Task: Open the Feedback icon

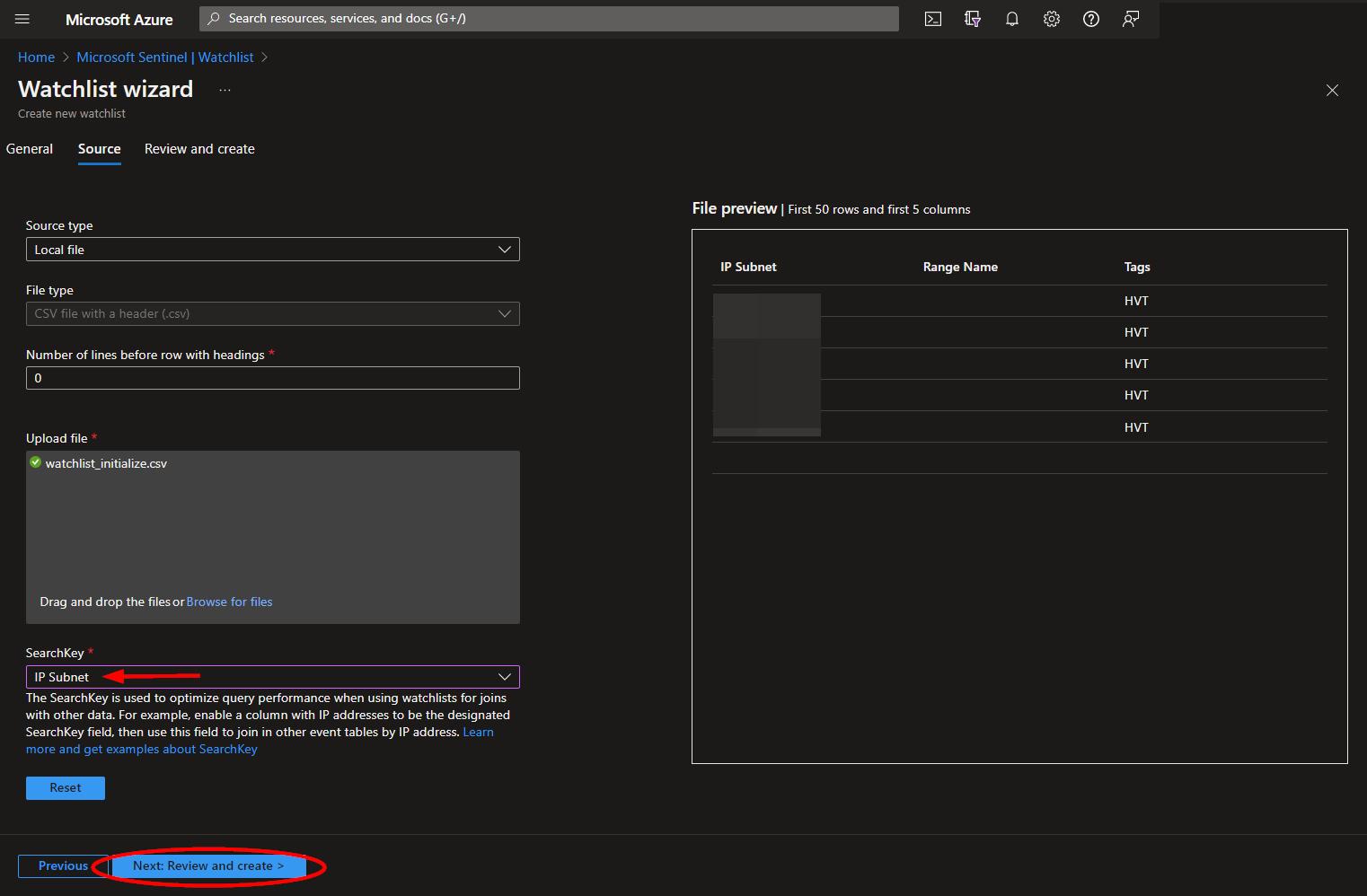Action: click(1131, 19)
